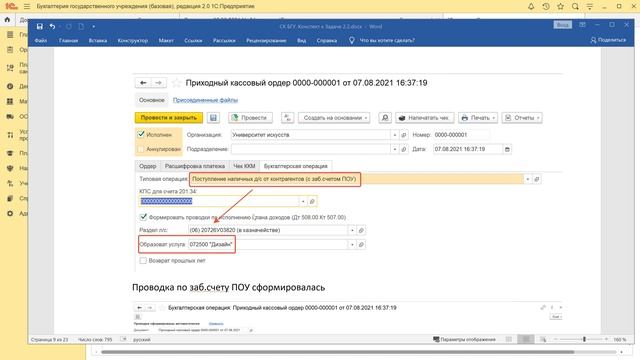Expand the Организация dropdown arrow
Viewport: 640px width, 360px height.
(395, 135)
